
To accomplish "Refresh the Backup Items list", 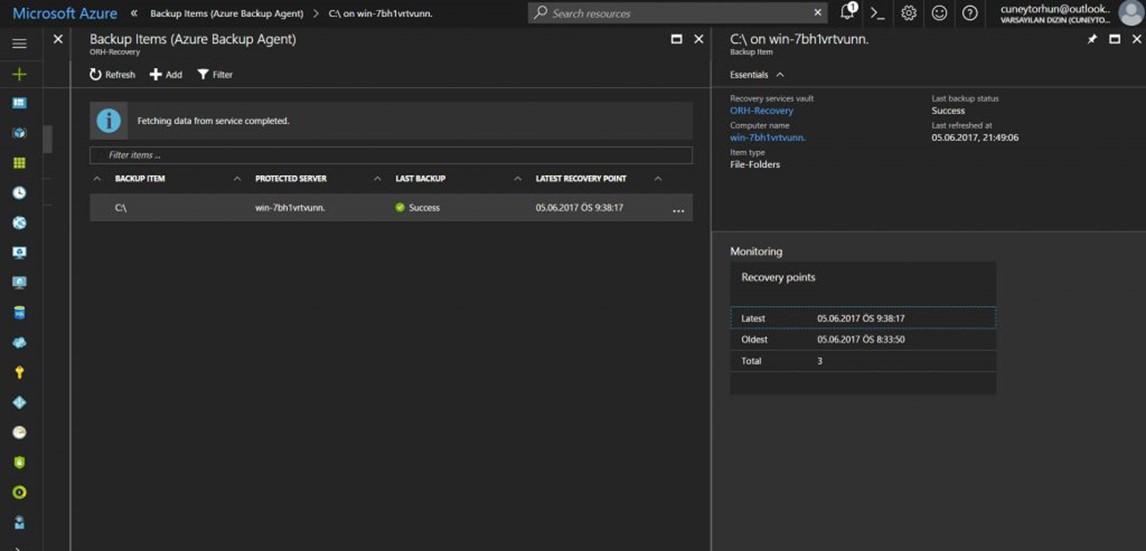I will tap(113, 75).
